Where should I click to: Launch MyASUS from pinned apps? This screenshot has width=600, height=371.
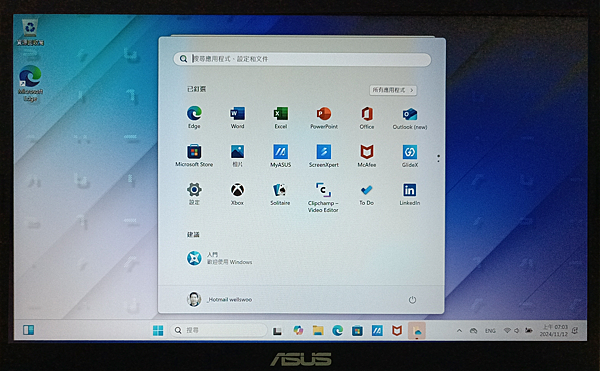[x=280, y=155]
